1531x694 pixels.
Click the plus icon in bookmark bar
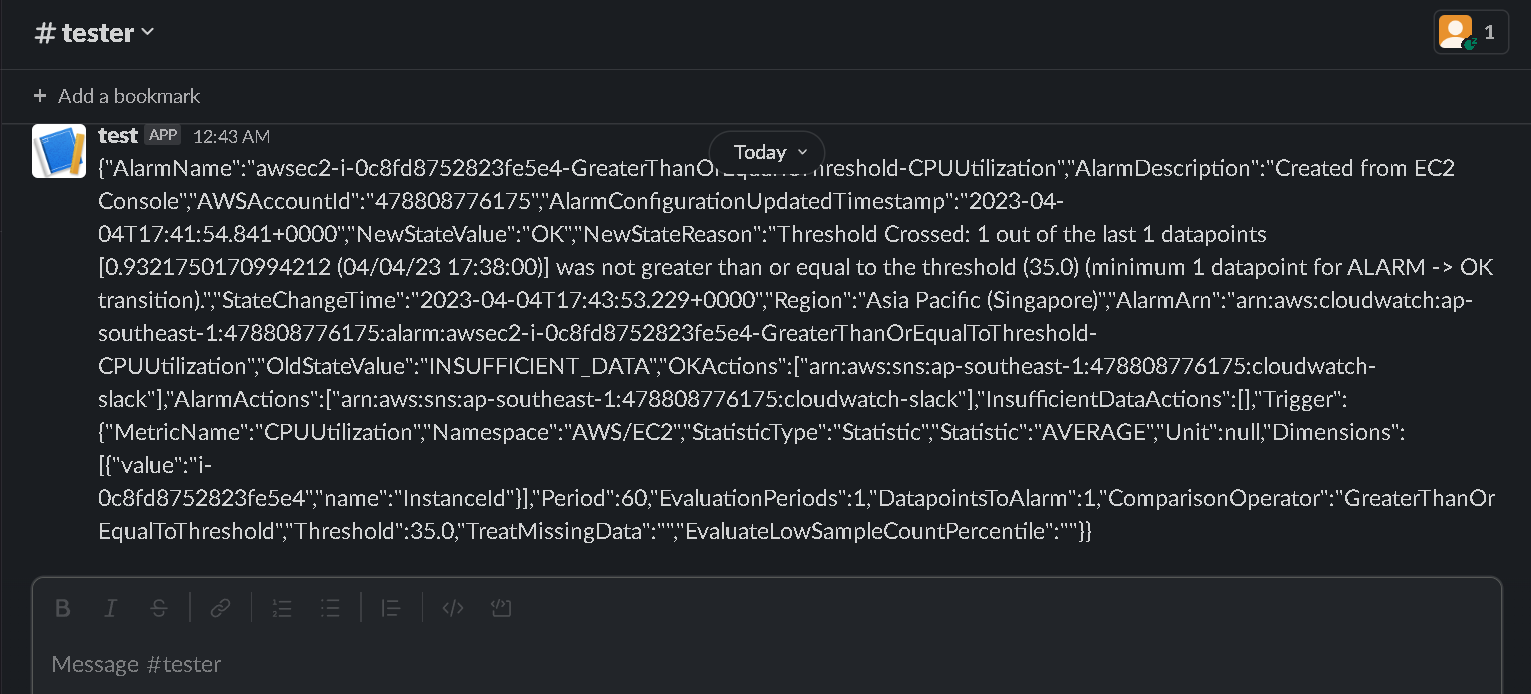pyautogui.click(x=40, y=96)
